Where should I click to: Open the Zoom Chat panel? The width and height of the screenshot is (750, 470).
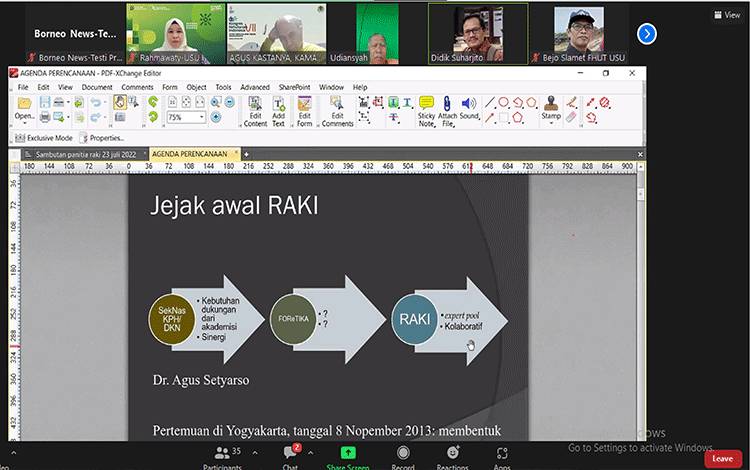pyautogui.click(x=290, y=457)
